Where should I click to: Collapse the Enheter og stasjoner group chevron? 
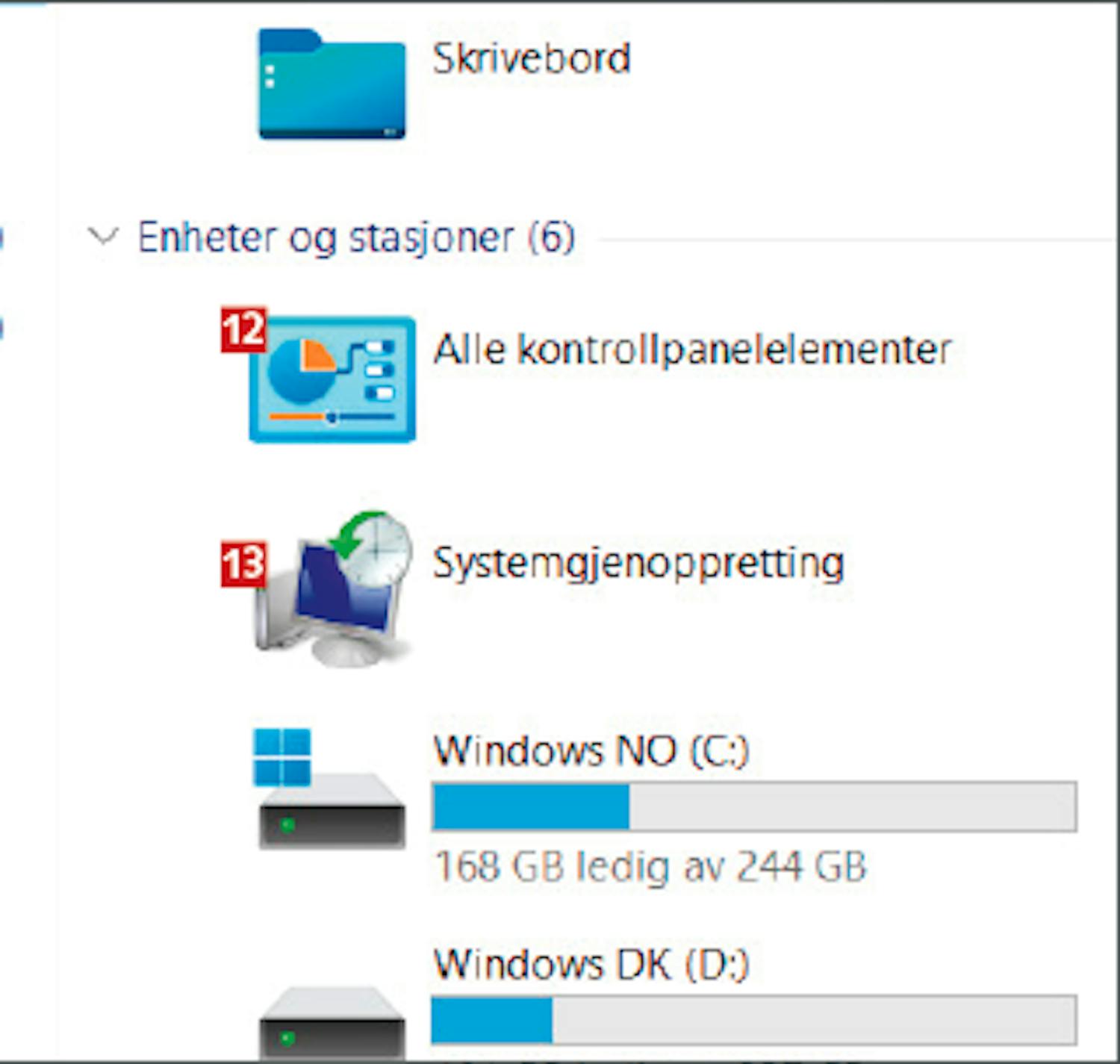point(102,237)
